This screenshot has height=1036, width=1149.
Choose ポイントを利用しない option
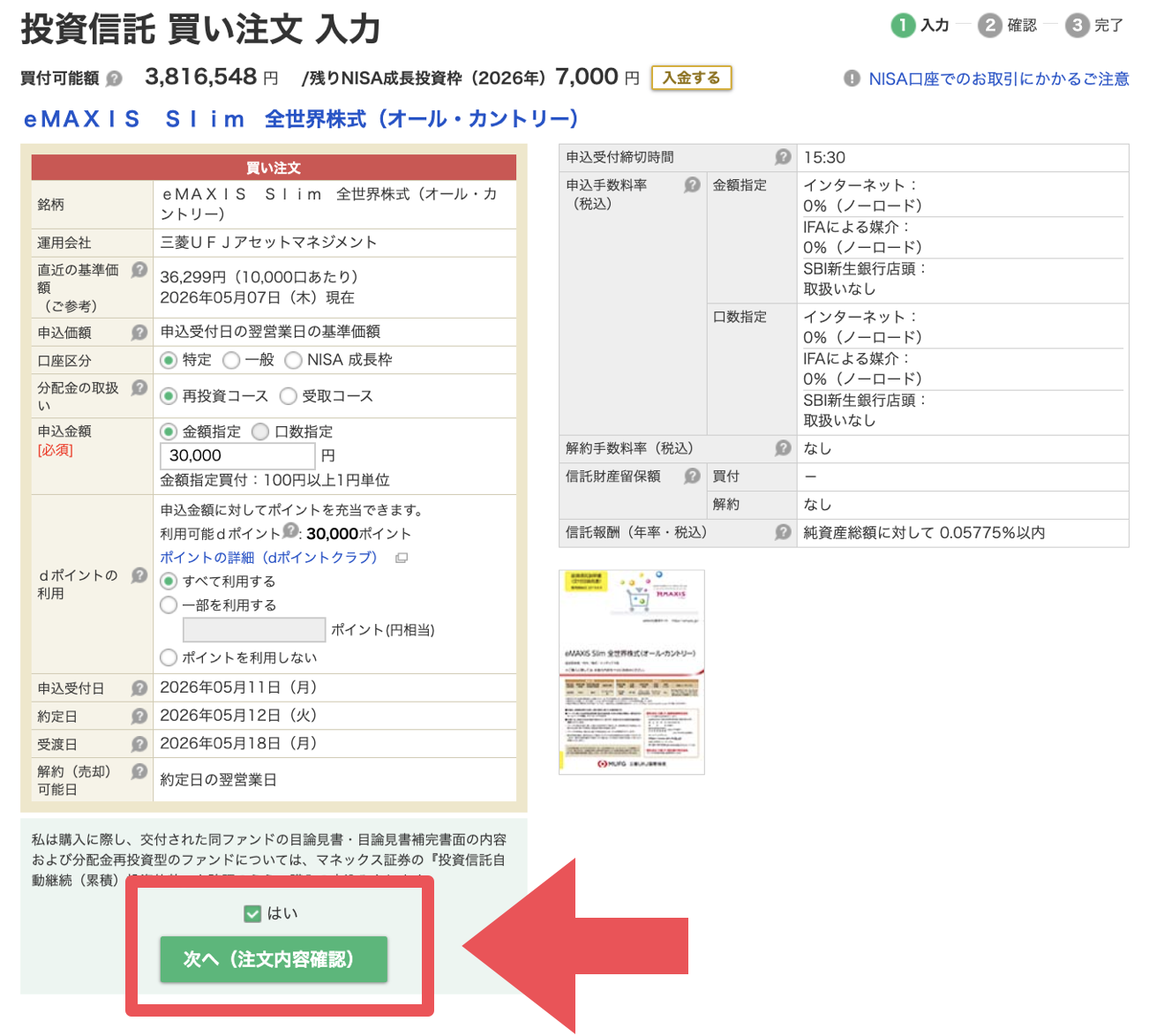169,657
